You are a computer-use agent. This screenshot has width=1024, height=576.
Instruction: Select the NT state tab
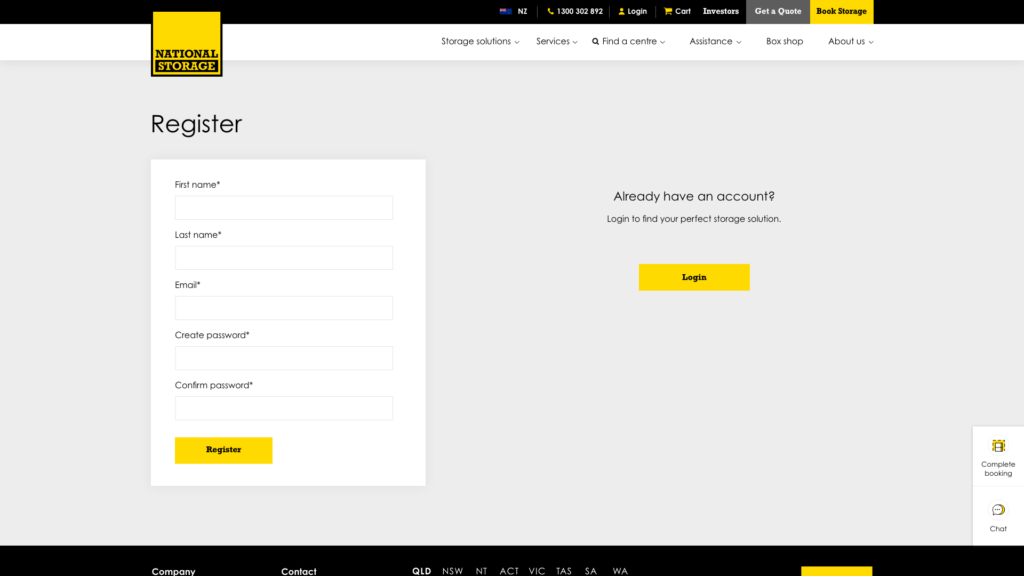point(481,571)
